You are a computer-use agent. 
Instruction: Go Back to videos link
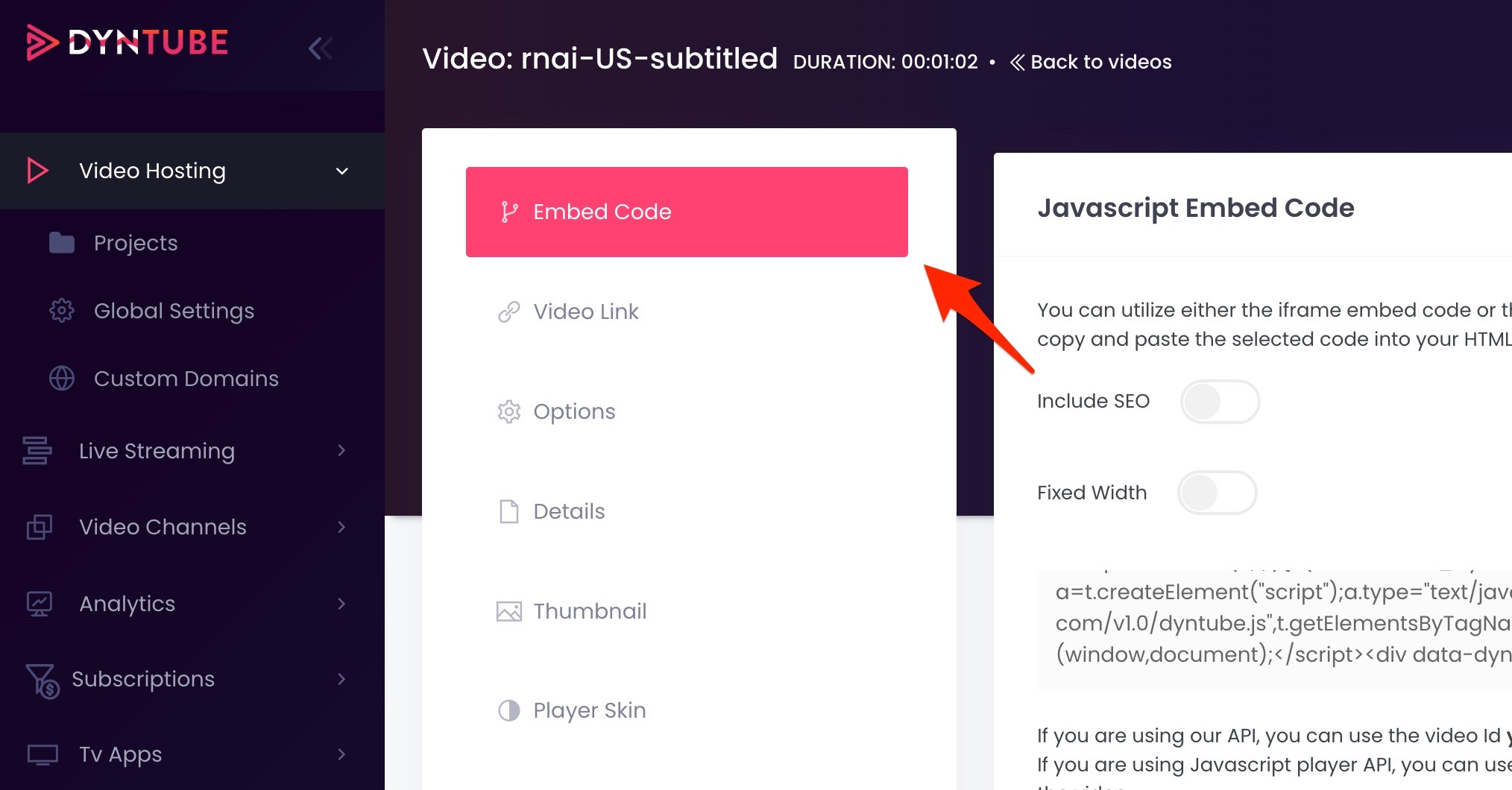(1091, 62)
